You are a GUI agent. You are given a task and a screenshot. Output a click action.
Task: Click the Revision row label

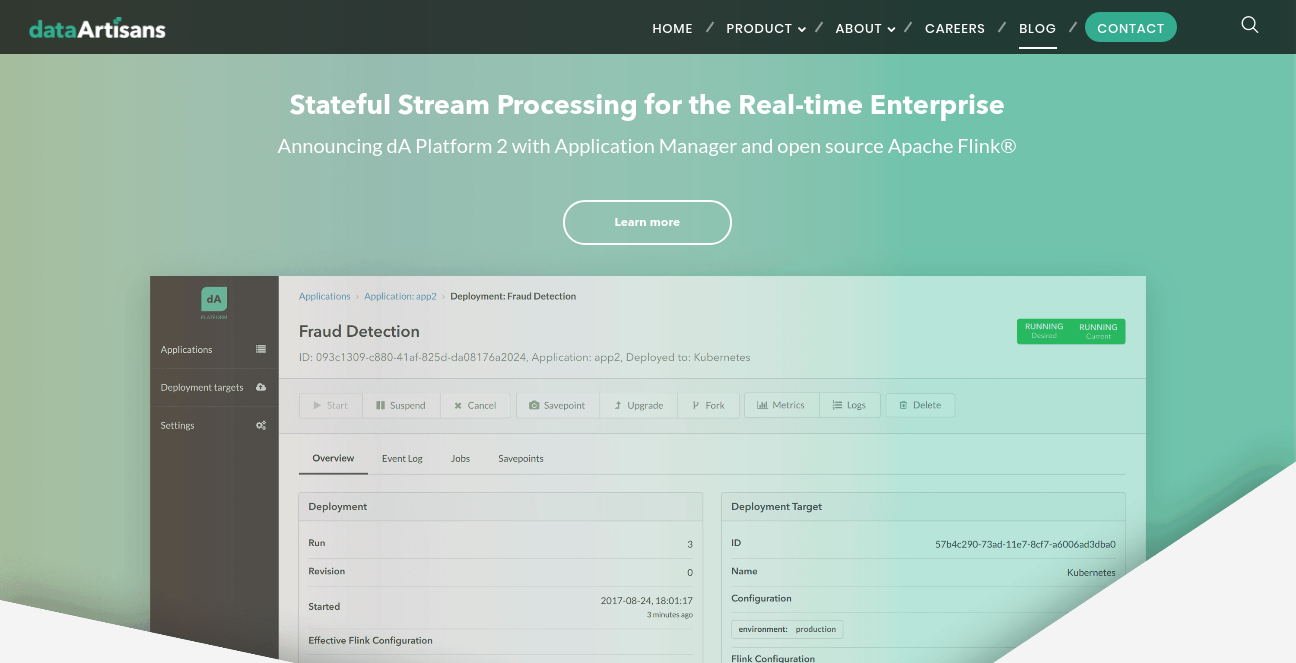click(326, 571)
